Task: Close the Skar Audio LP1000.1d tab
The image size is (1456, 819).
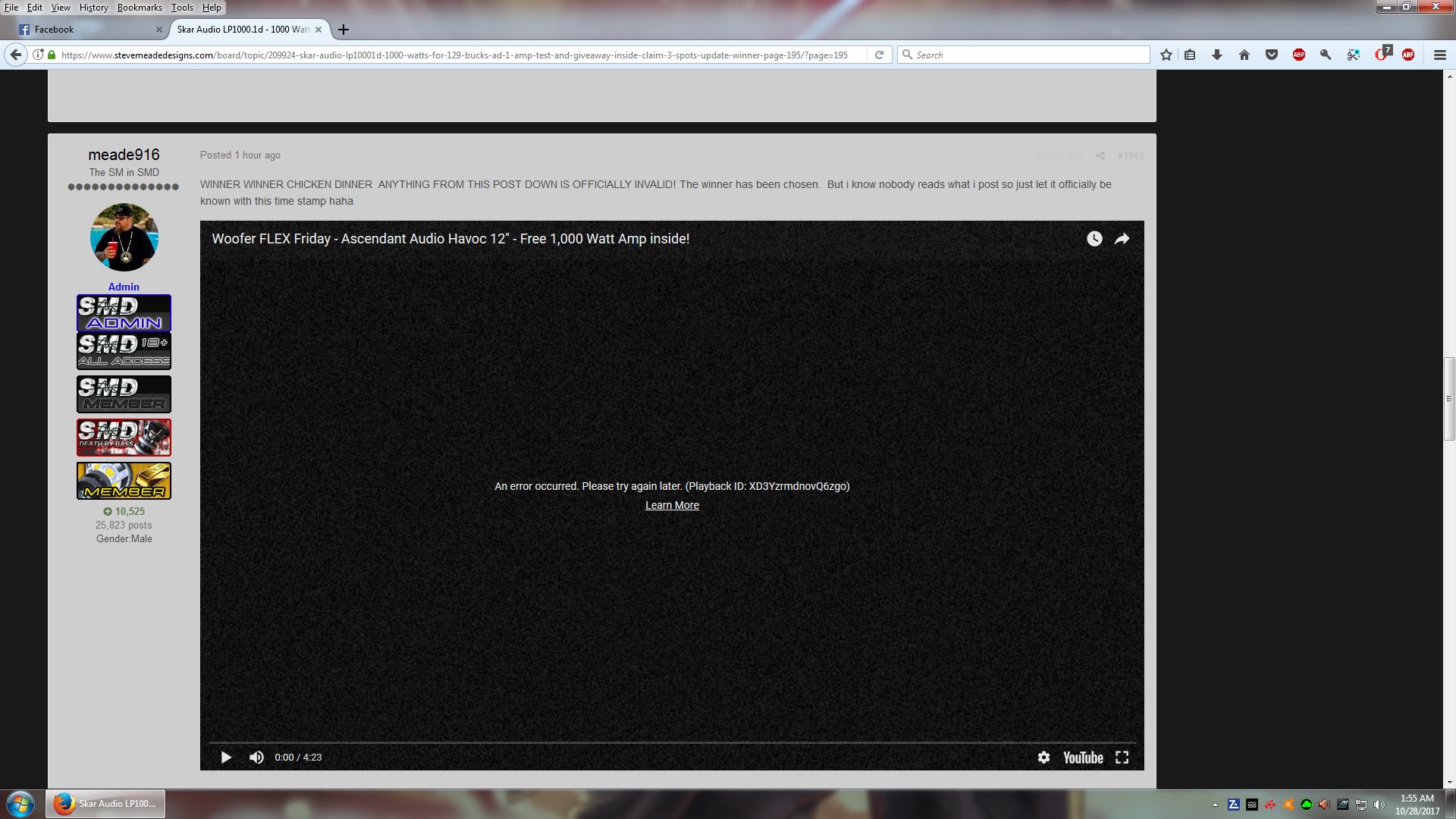Action: [318, 30]
